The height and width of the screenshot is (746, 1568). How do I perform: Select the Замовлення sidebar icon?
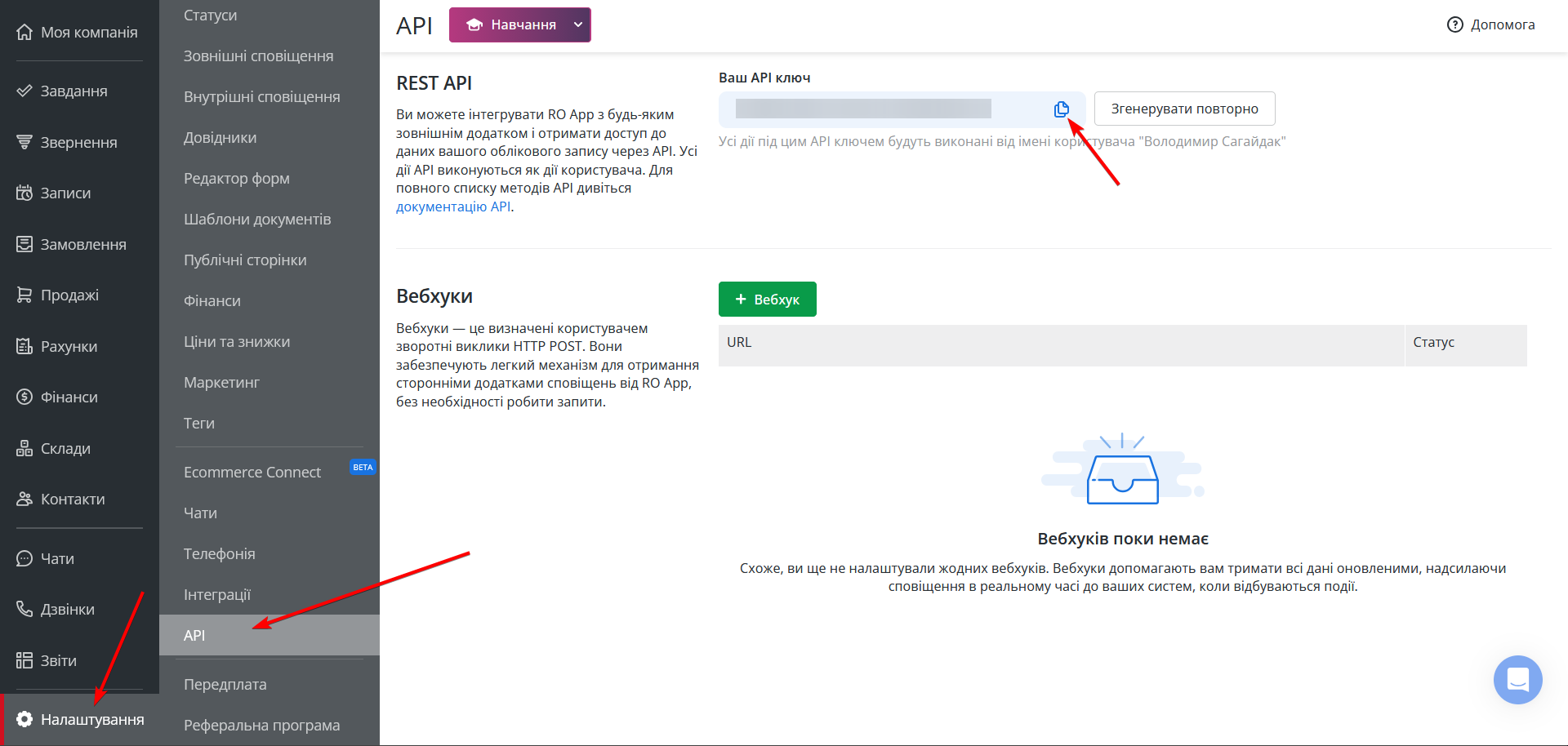pos(24,243)
